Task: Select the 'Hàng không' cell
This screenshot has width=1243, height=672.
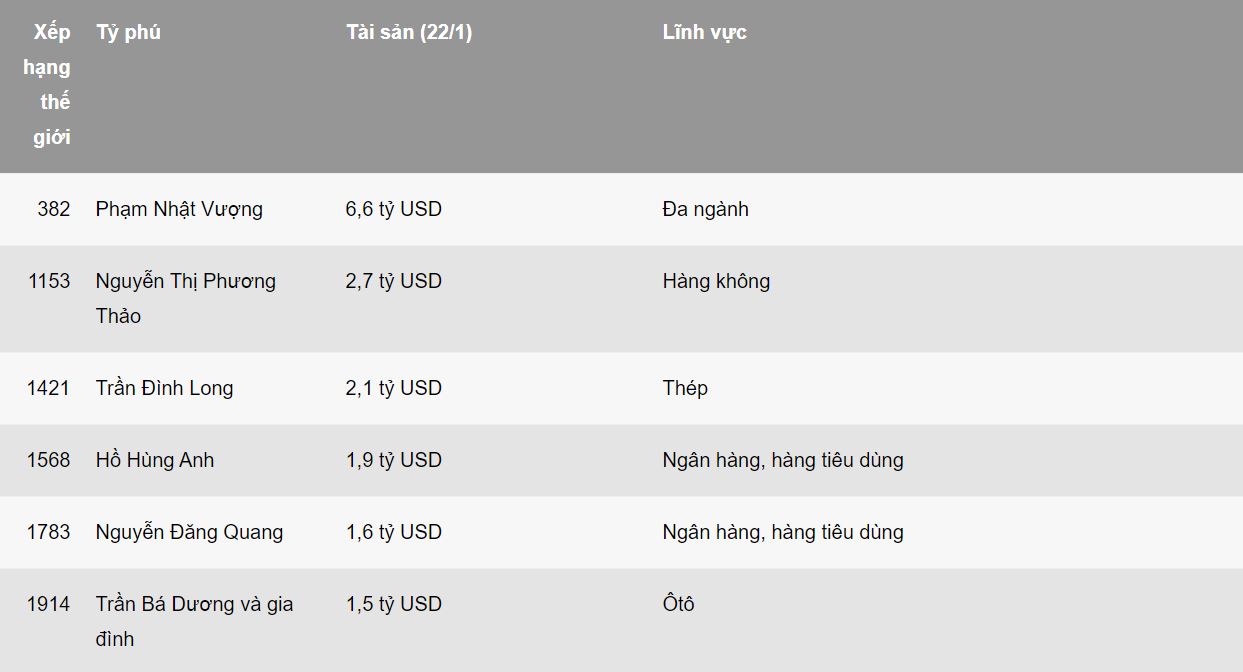Action: click(716, 281)
